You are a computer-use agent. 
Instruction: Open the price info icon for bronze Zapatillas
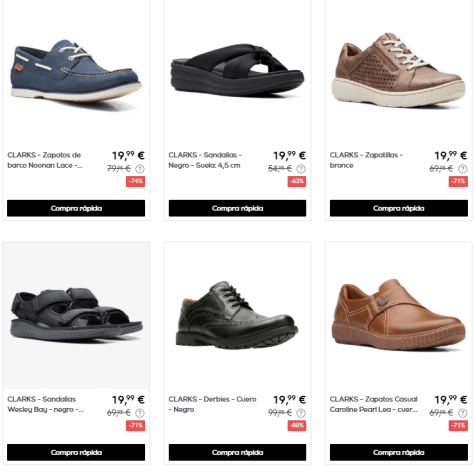coord(462,169)
